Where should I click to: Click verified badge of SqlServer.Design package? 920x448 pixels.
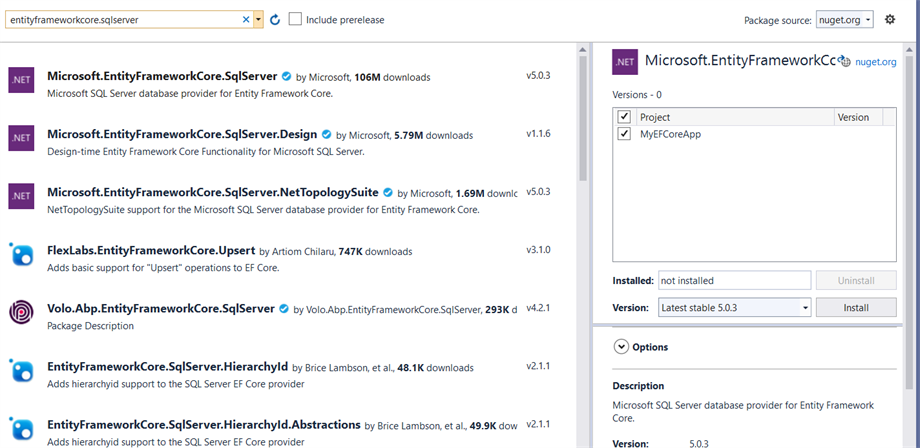pos(327,135)
